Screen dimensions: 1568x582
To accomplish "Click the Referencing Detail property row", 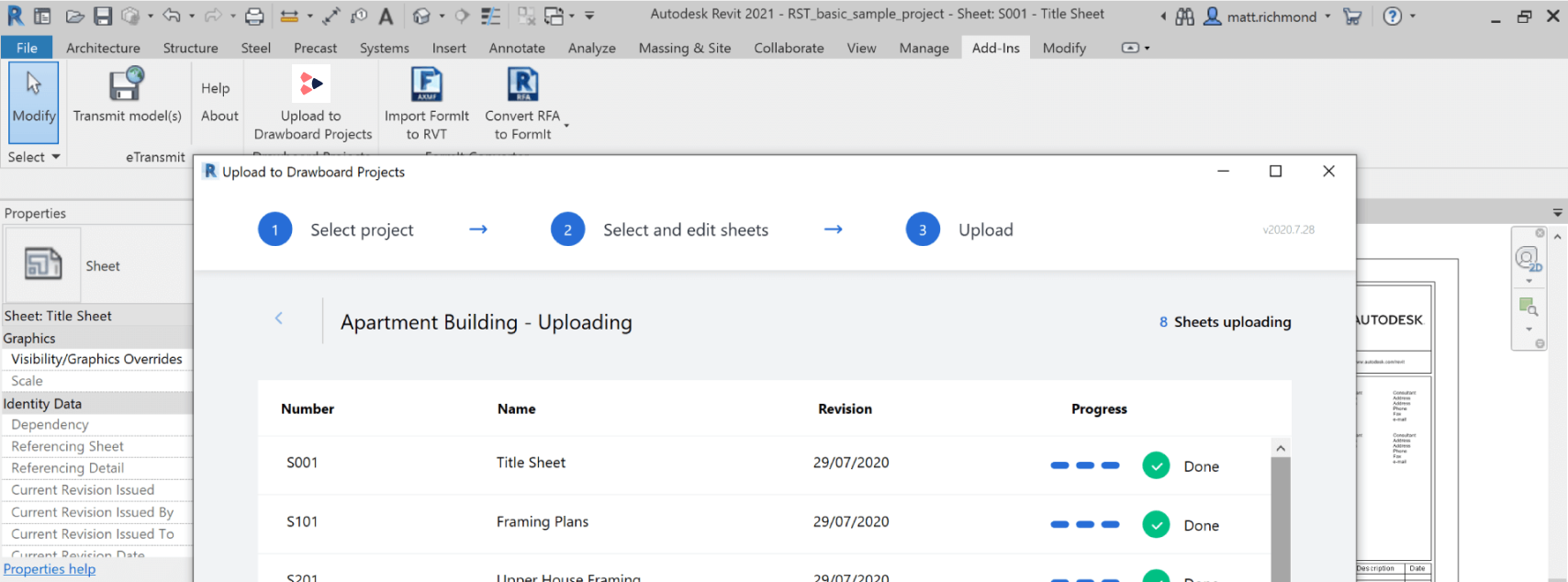I will tap(97, 468).
